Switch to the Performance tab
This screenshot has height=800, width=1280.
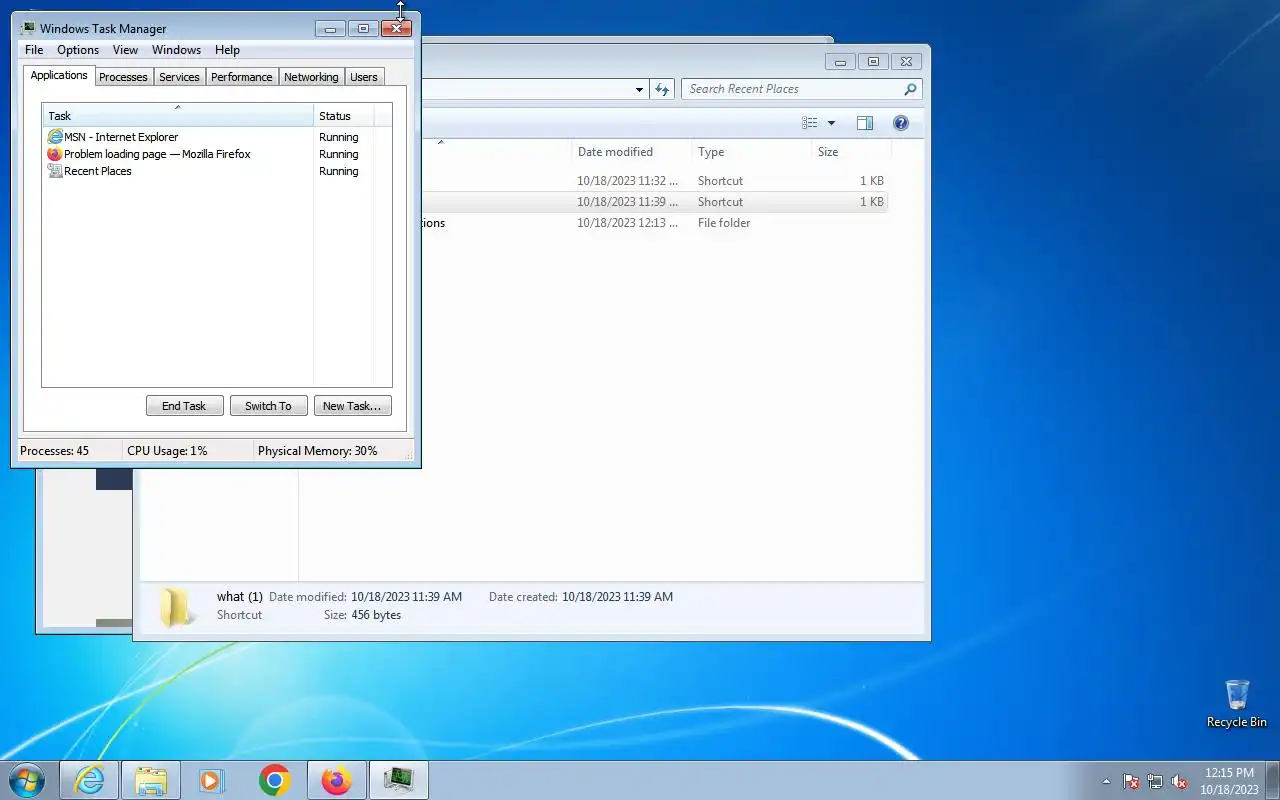tap(241, 77)
